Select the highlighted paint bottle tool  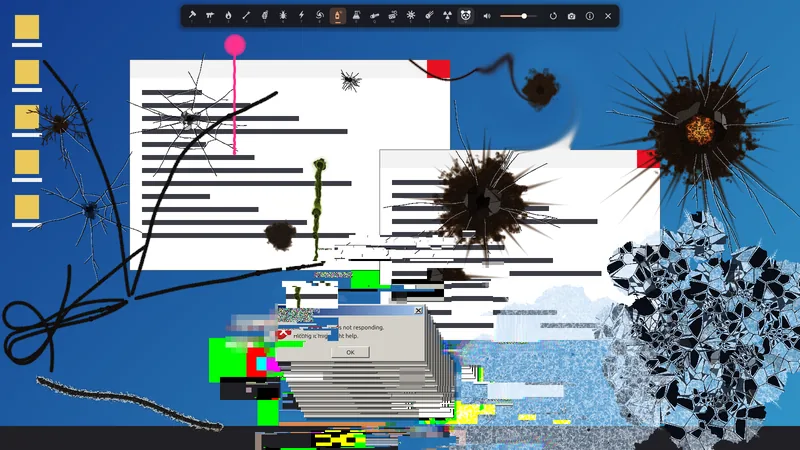coord(337,16)
